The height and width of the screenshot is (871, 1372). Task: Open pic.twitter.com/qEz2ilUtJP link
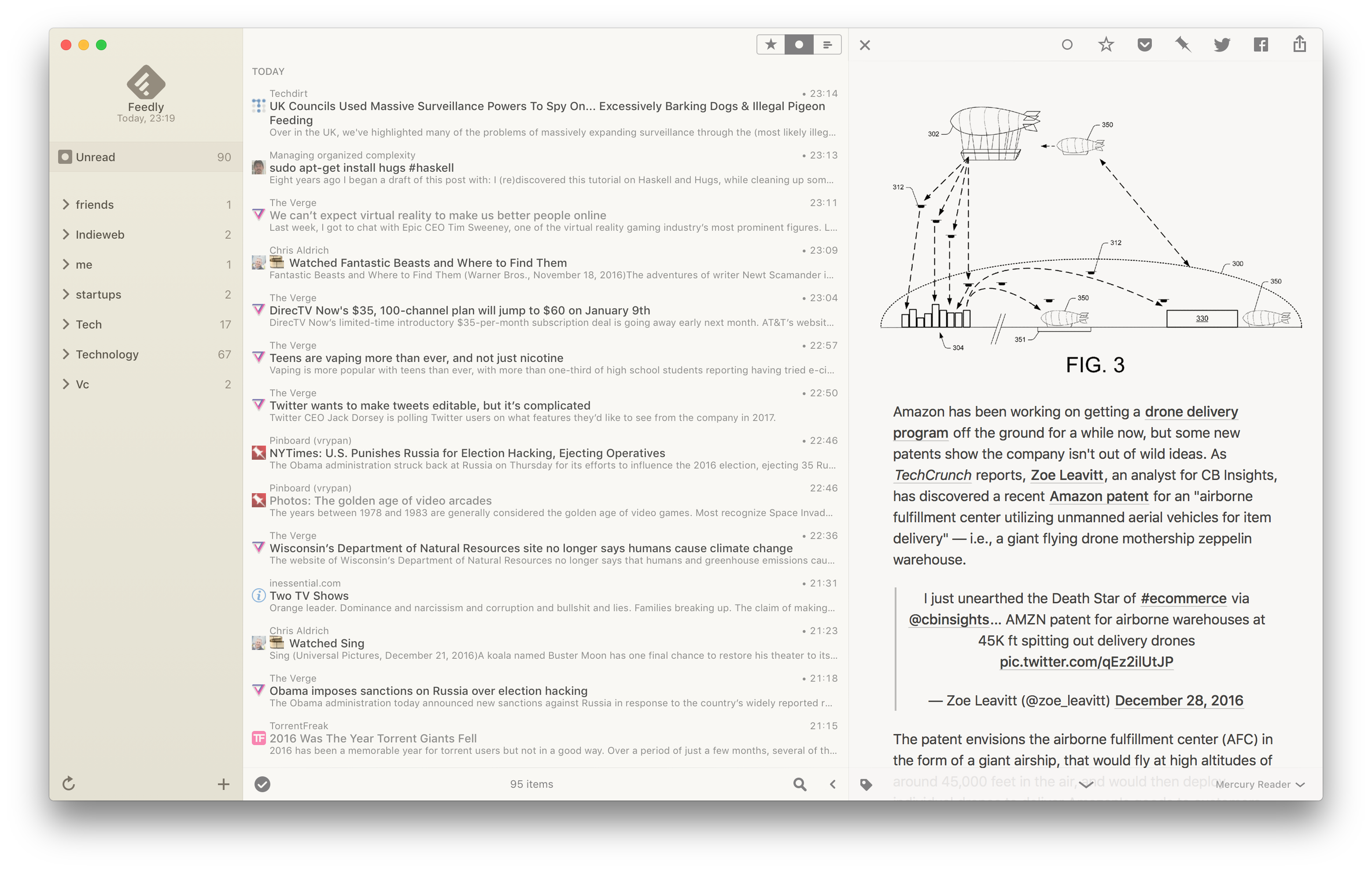[1086, 661]
